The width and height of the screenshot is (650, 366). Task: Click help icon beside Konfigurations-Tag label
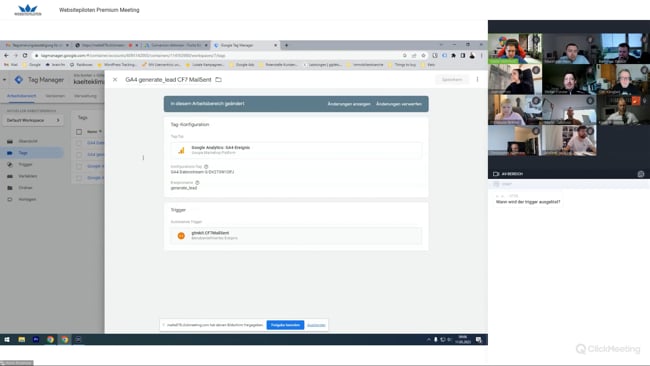(x=206, y=167)
